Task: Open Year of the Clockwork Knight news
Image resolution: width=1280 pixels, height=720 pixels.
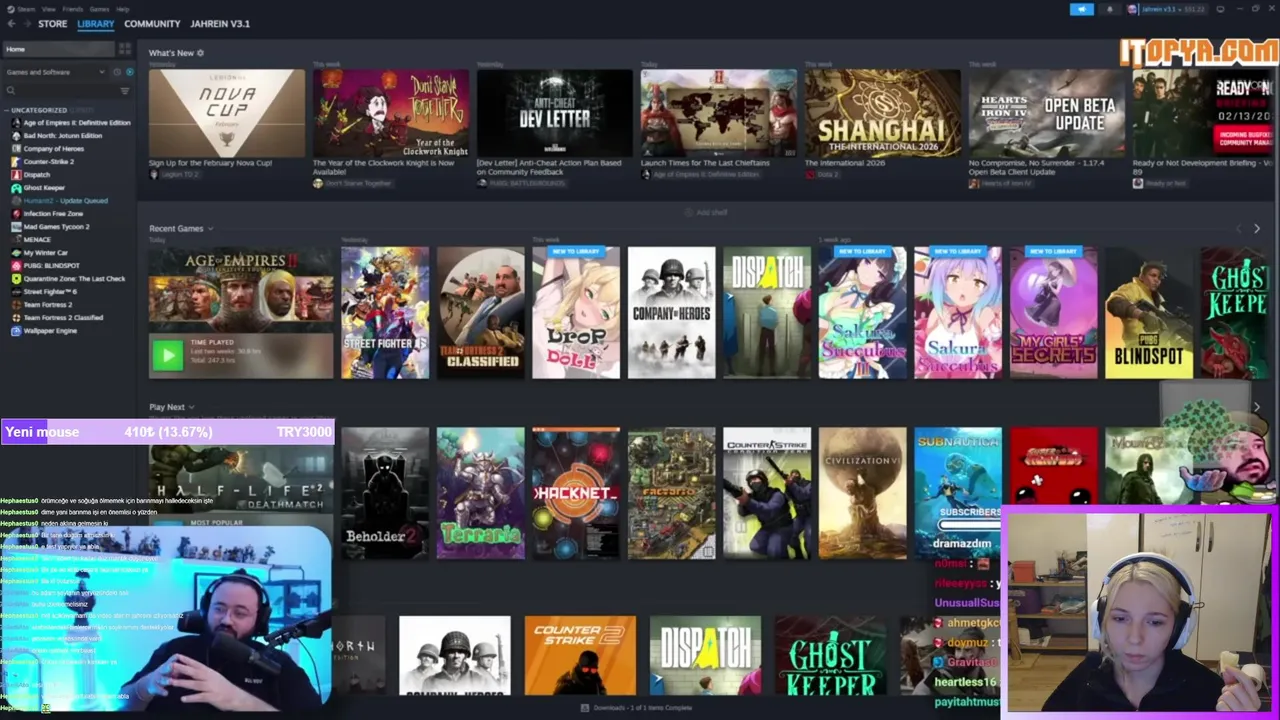Action: coord(391,113)
